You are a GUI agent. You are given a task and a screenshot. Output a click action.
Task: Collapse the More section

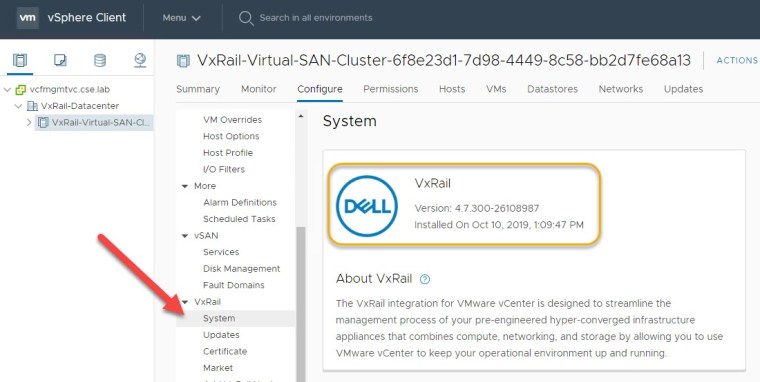[185, 186]
